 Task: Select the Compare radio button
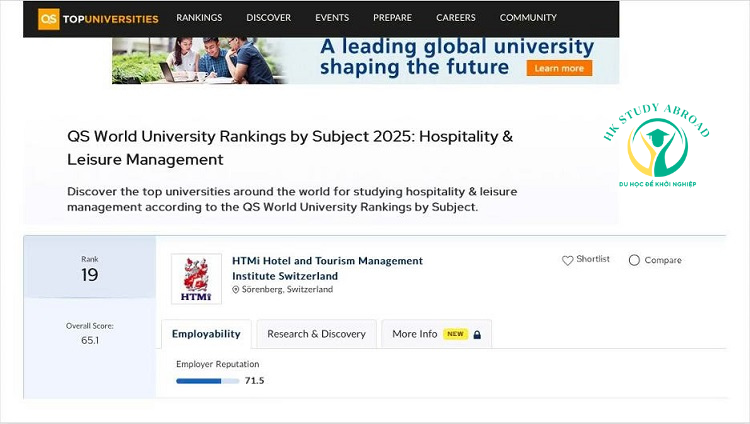[x=634, y=260]
